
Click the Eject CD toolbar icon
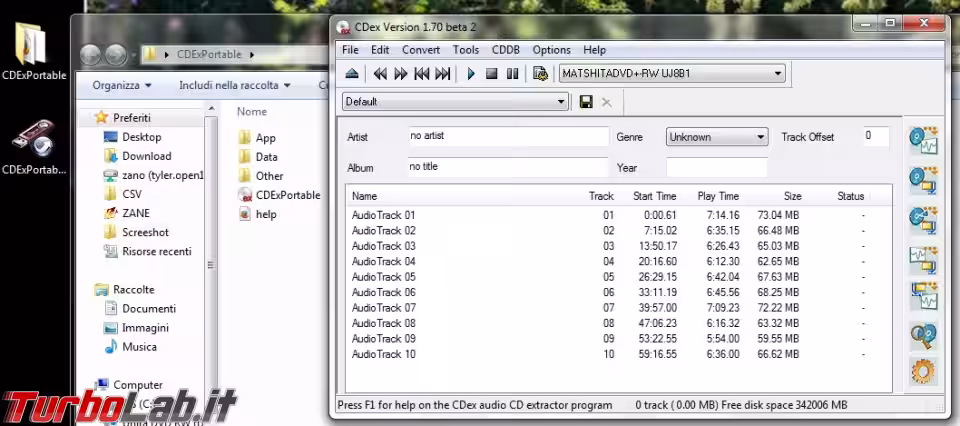pos(351,74)
